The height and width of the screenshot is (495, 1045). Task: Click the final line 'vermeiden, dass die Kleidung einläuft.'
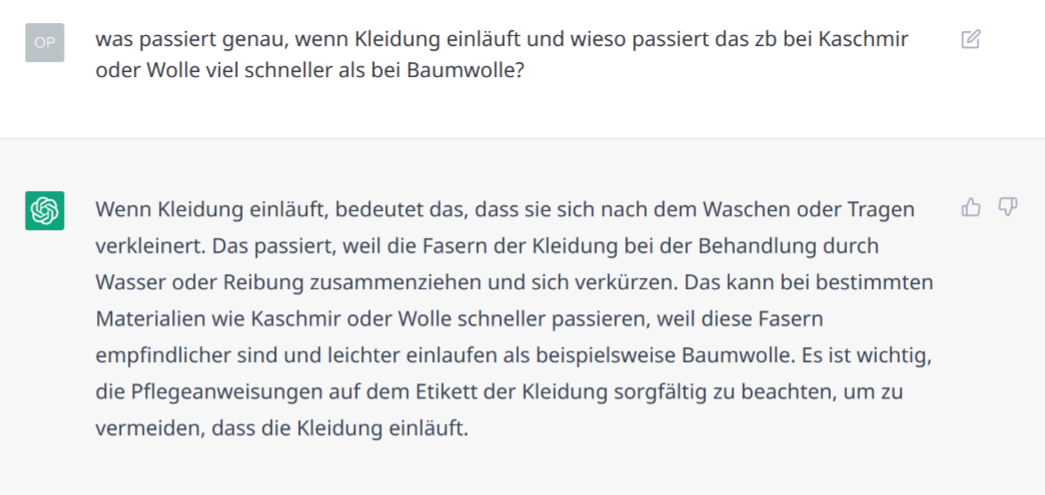coord(282,428)
